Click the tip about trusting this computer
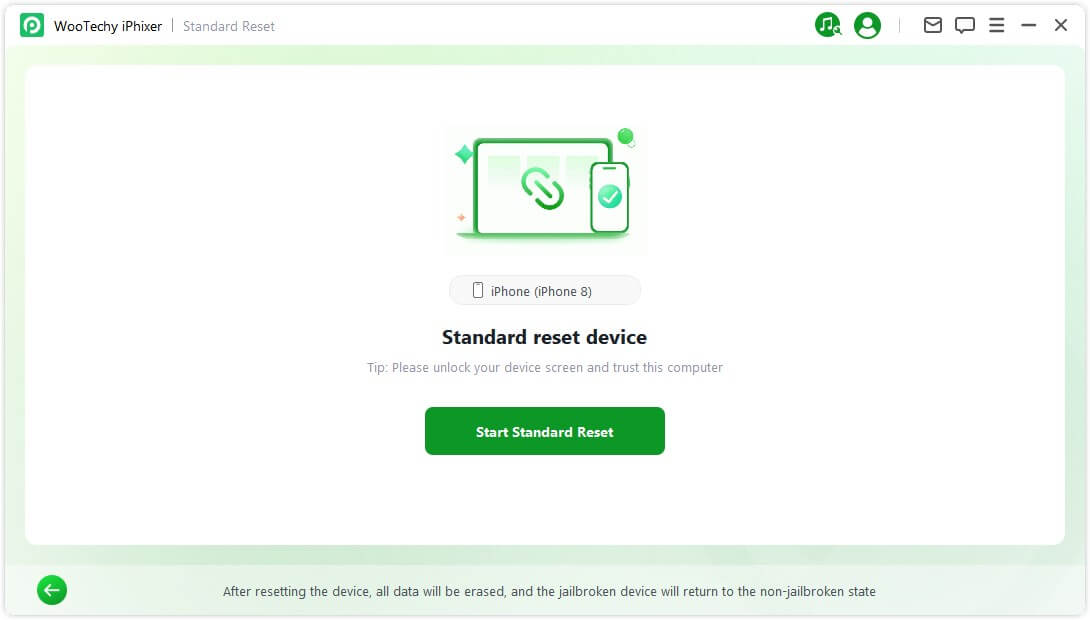This screenshot has width=1090, height=620. (544, 367)
